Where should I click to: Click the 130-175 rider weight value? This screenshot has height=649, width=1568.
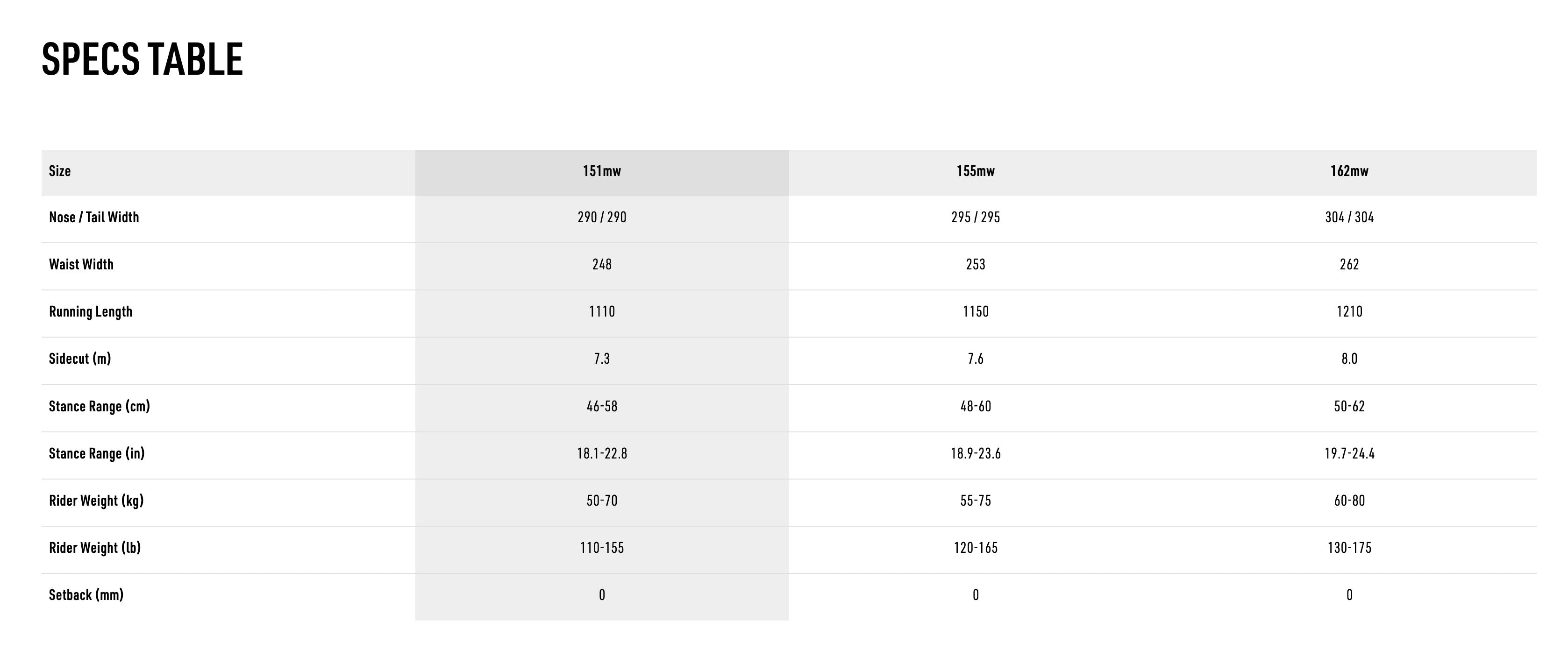(x=1349, y=547)
